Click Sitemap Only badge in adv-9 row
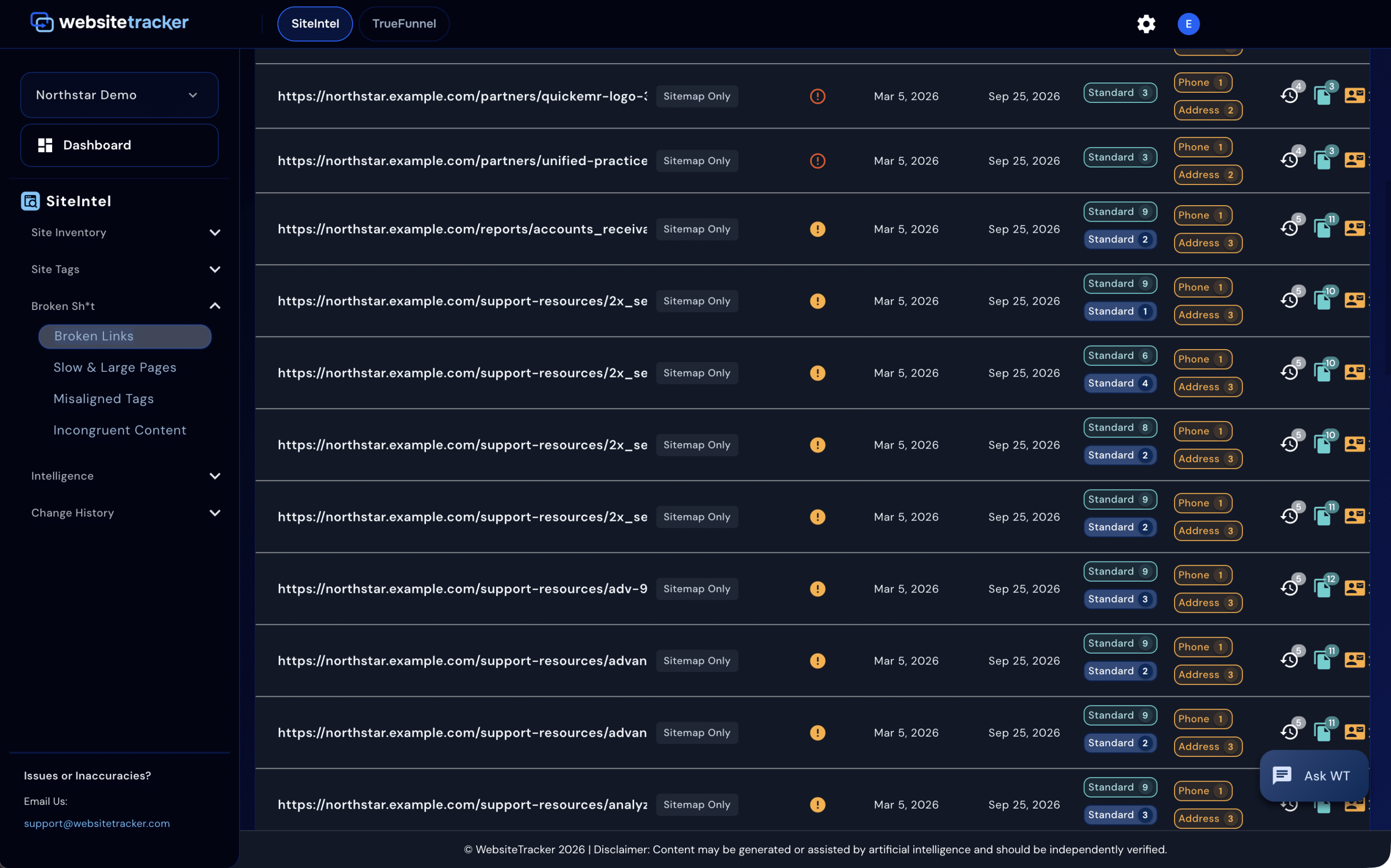 [x=696, y=588]
